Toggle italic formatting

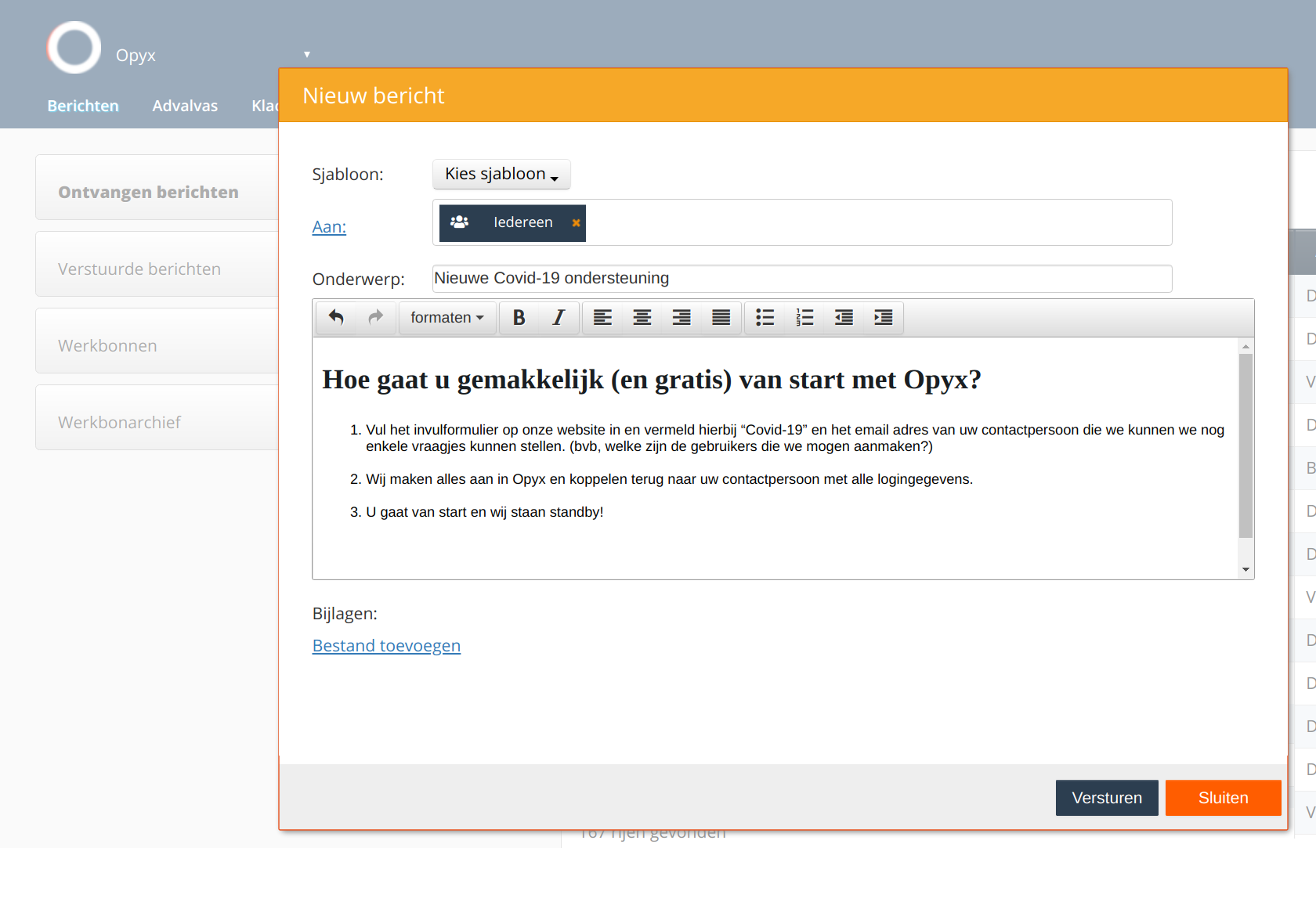pyautogui.click(x=559, y=317)
